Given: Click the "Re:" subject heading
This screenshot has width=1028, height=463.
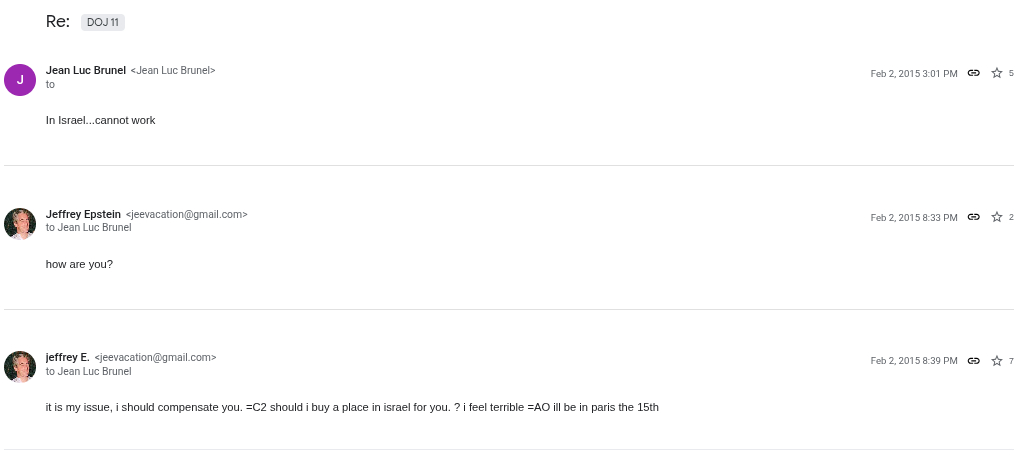Looking at the screenshot, I should pos(57,22).
